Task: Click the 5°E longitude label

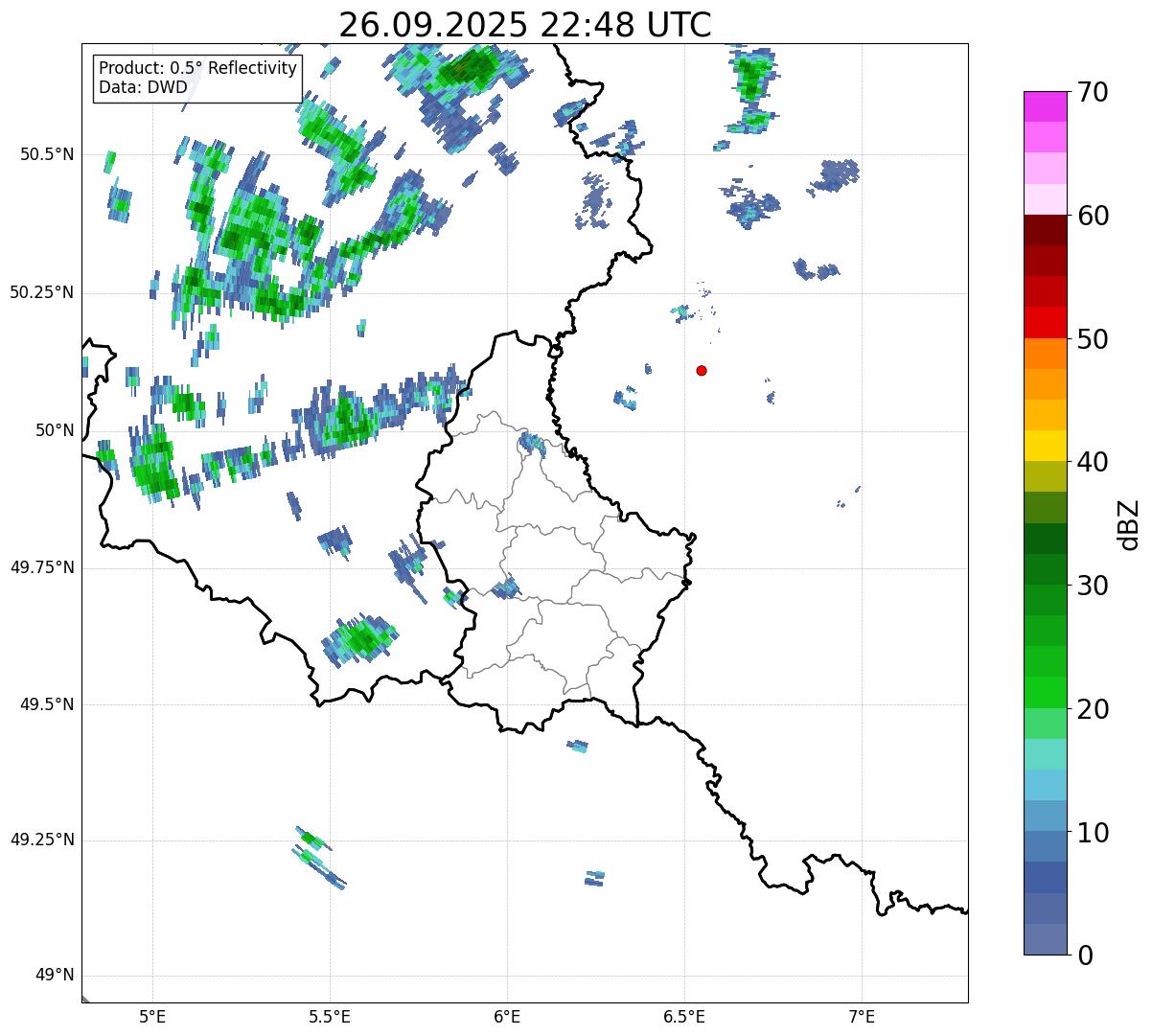Action: coord(152,1016)
